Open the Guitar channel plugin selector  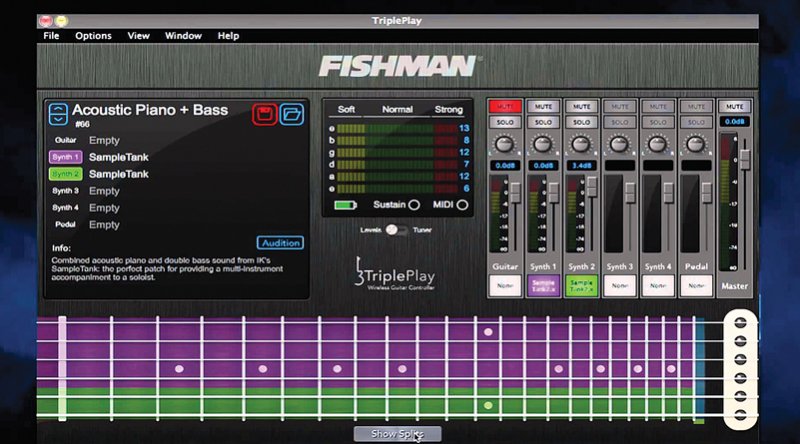503,286
